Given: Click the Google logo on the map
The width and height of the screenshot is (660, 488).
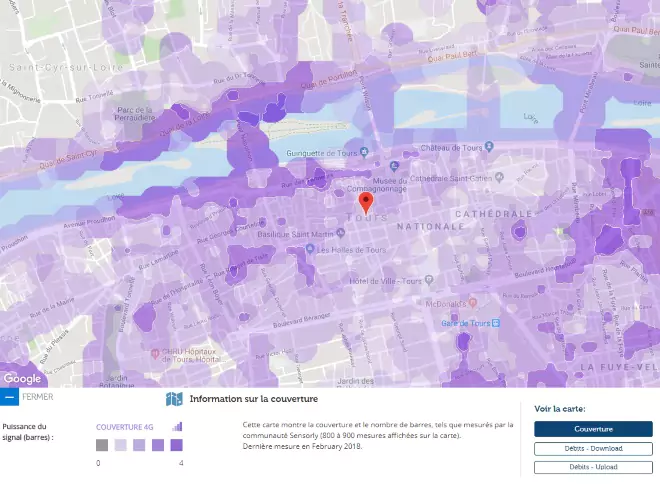Looking at the screenshot, I should tap(22, 378).
